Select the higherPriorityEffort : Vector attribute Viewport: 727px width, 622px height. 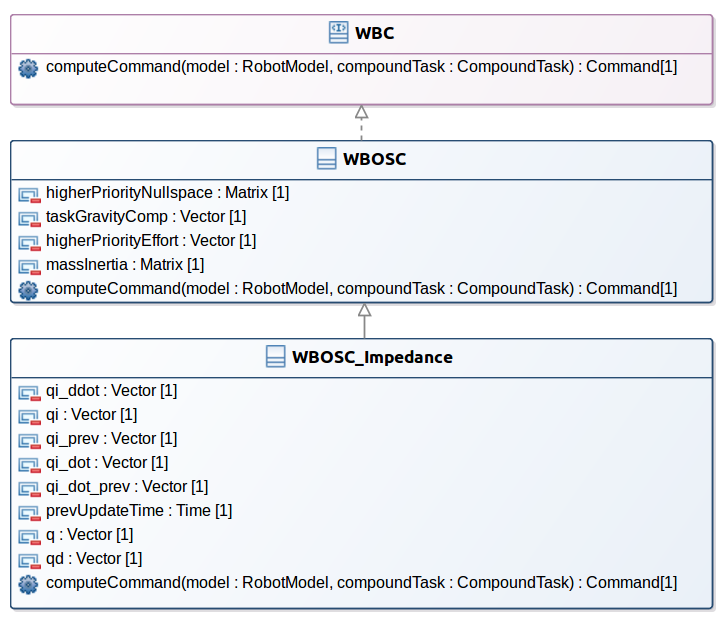(x=151, y=241)
